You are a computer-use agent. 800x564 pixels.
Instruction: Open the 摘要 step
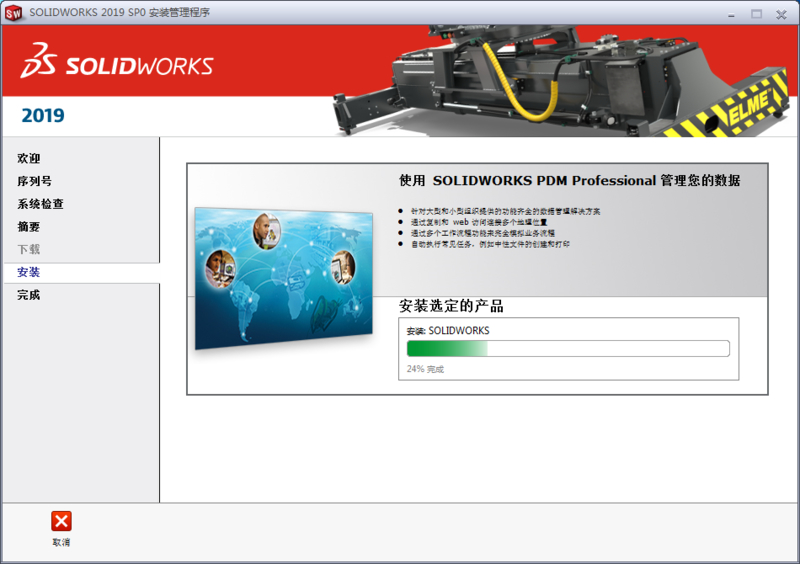(x=29, y=227)
